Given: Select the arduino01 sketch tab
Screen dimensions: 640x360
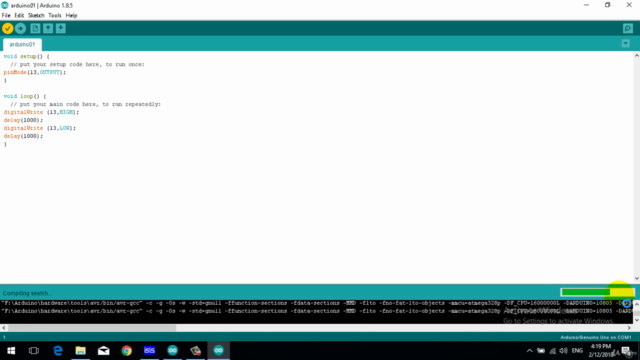Looking at the screenshot, I should 22,44.
